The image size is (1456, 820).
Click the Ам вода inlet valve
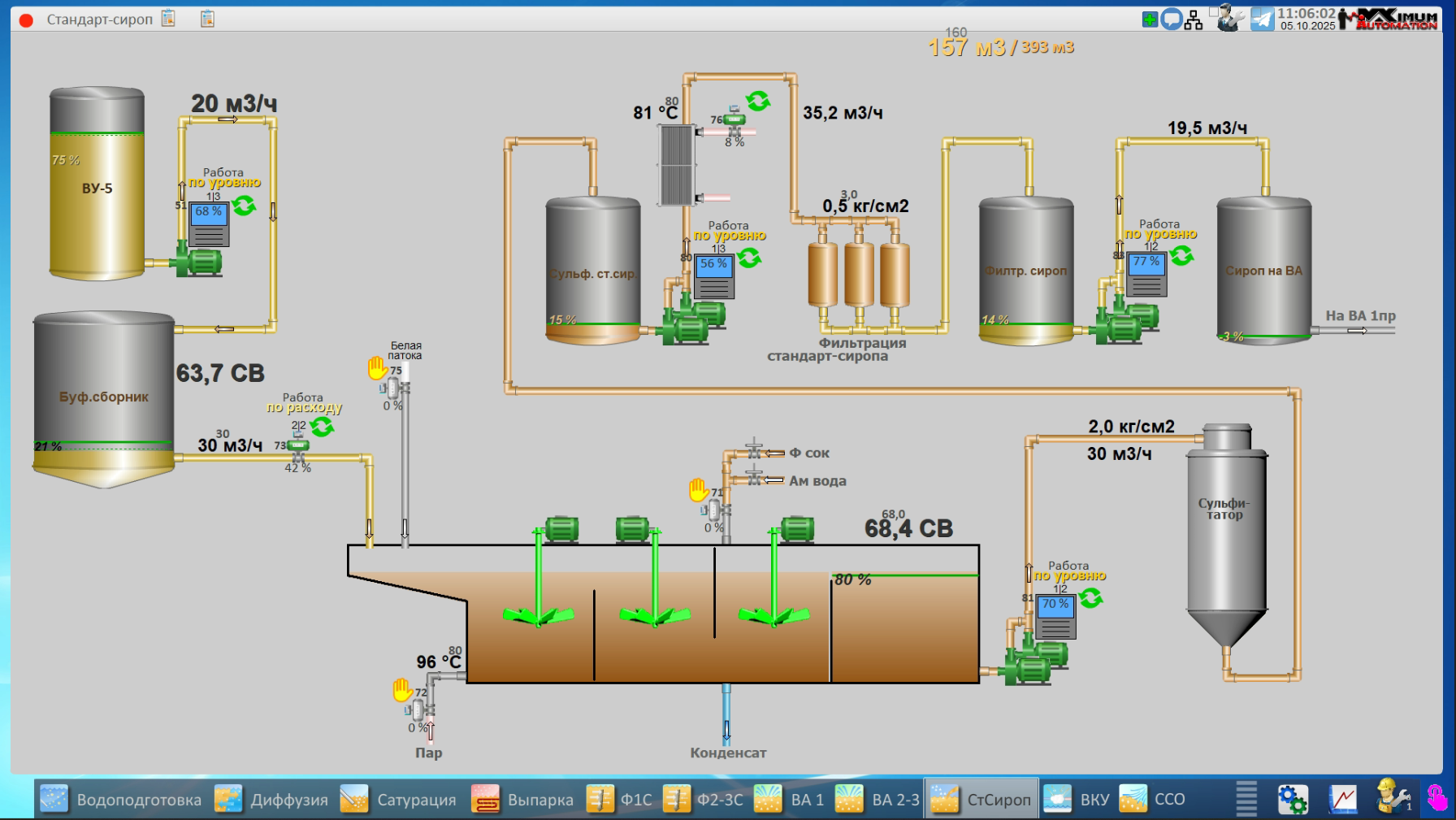click(x=754, y=479)
